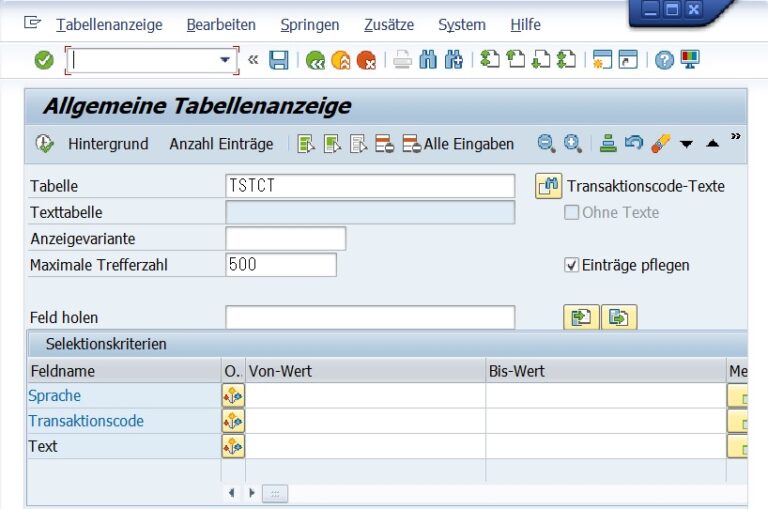This screenshot has width=768, height=509.
Task: Click the search-help button beside Tabelle field
Action: tap(549, 186)
